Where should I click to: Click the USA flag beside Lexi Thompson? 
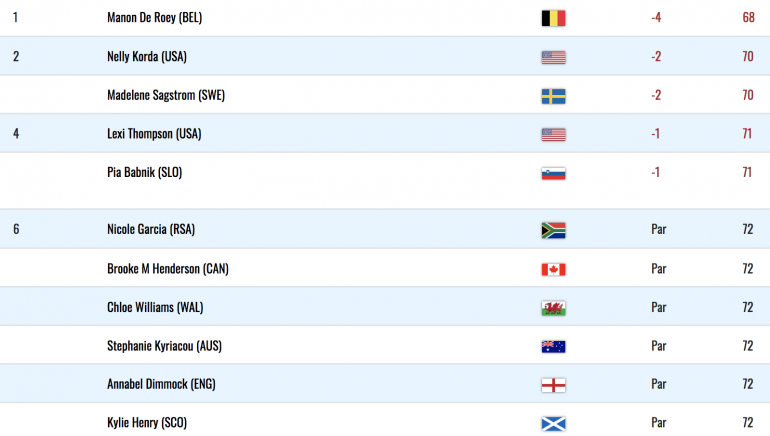click(553, 134)
